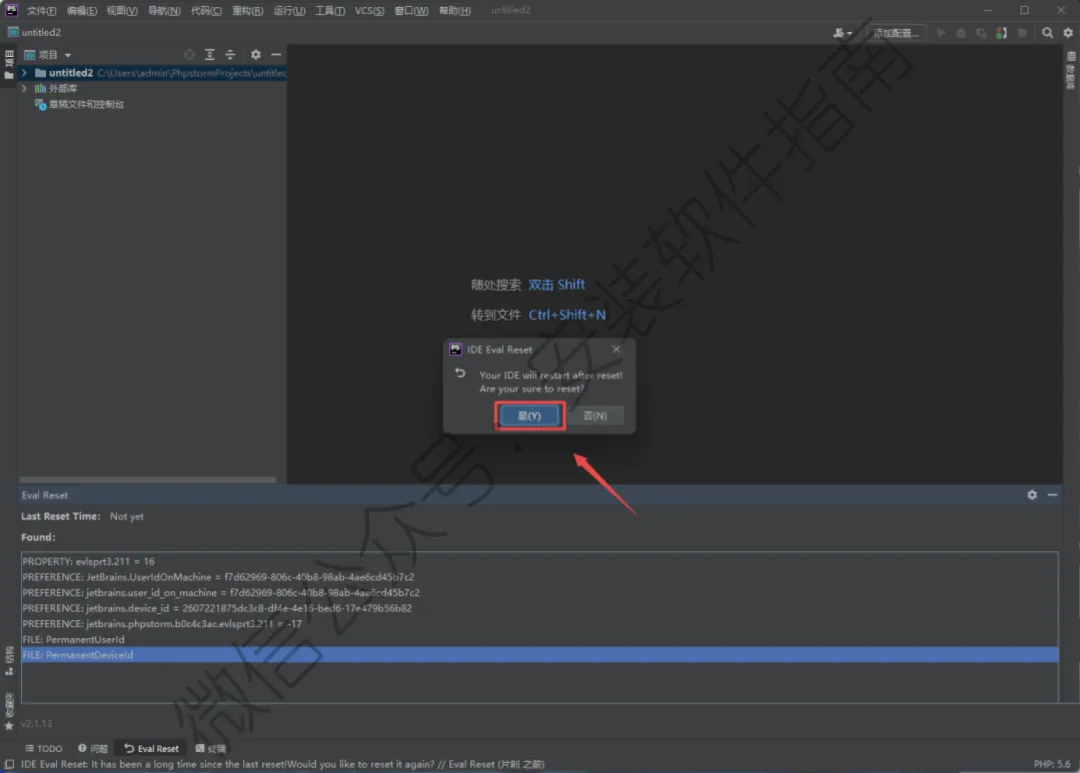
Task: Open the 重构(R) menu
Action: [247, 10]
